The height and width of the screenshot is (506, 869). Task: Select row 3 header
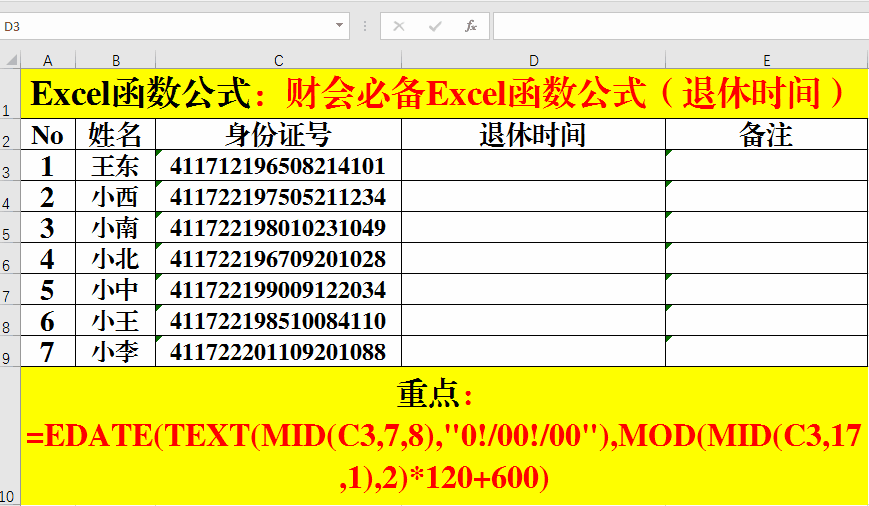(10, 165)
